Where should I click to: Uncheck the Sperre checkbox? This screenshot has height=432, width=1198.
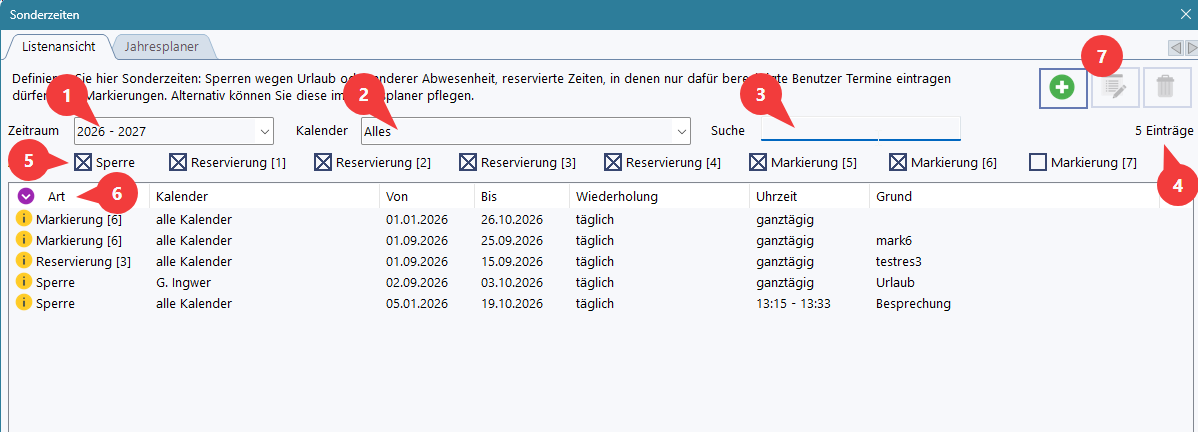click(x=83, y=162)
